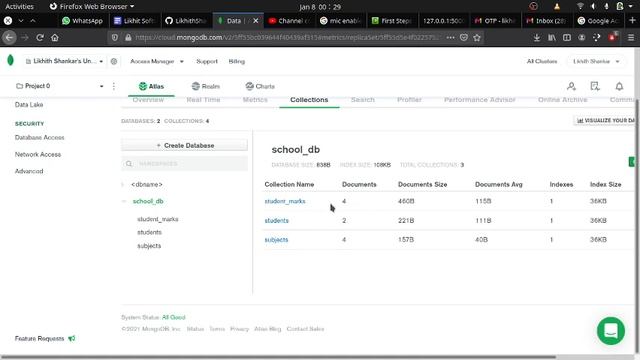Click the Activities button in top bar
The width and height of the screenshot is (640, 360).
click(x=19, y=7)
